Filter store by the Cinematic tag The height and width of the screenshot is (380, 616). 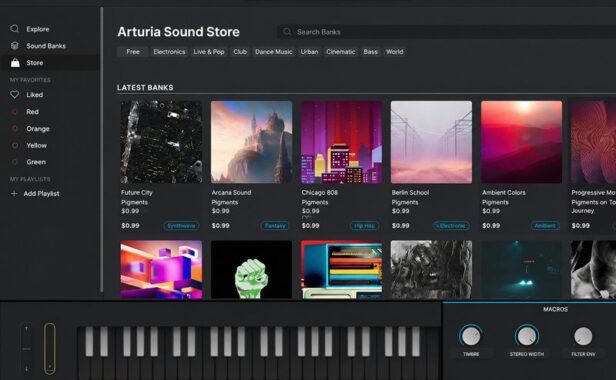pyautogui.click(x=341, y=52)
